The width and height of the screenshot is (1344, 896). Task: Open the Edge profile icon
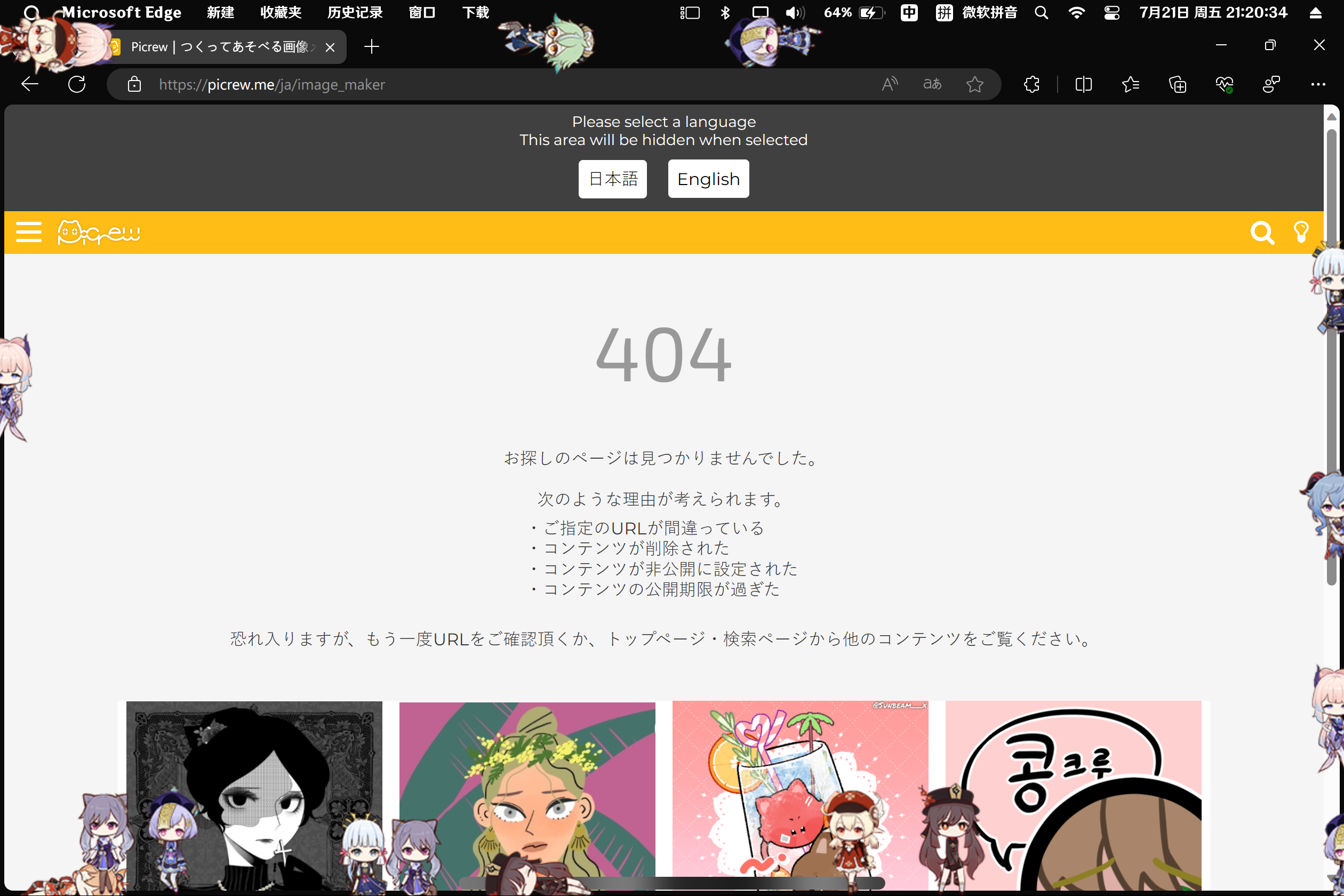click(x=1271, y=85)
